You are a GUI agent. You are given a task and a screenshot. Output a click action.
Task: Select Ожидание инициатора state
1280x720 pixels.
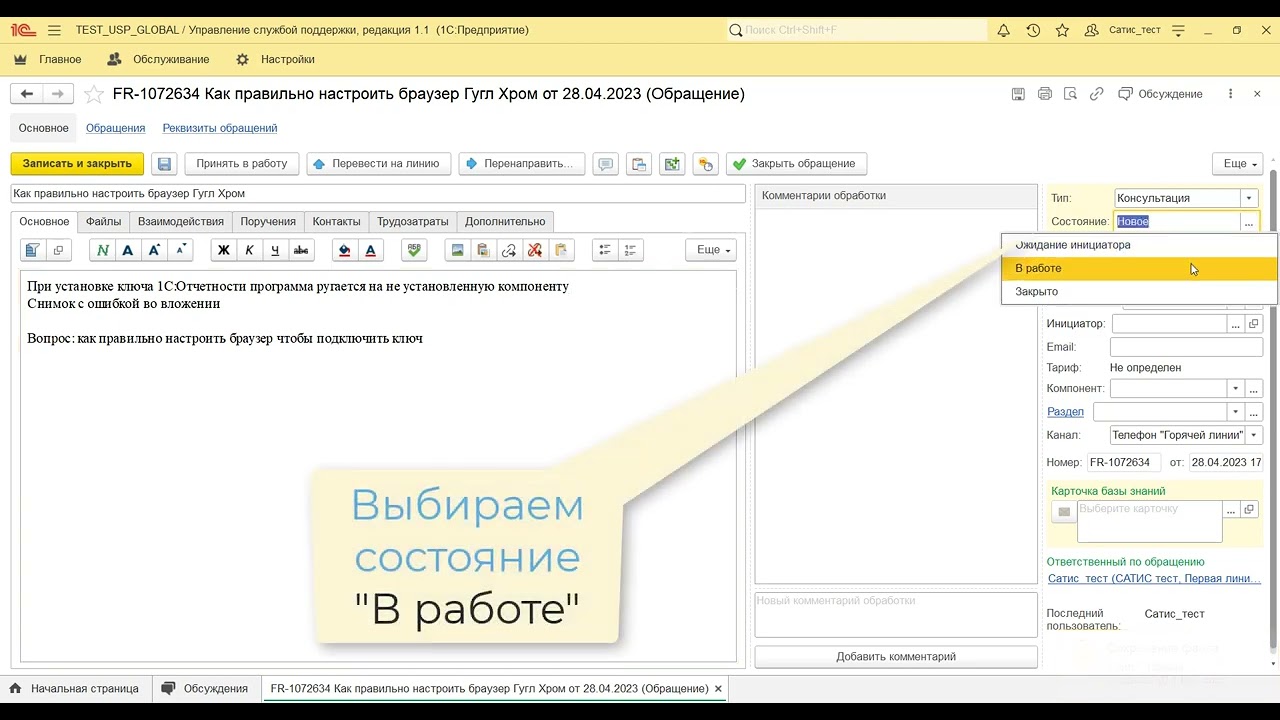(x=1139, y=245)
